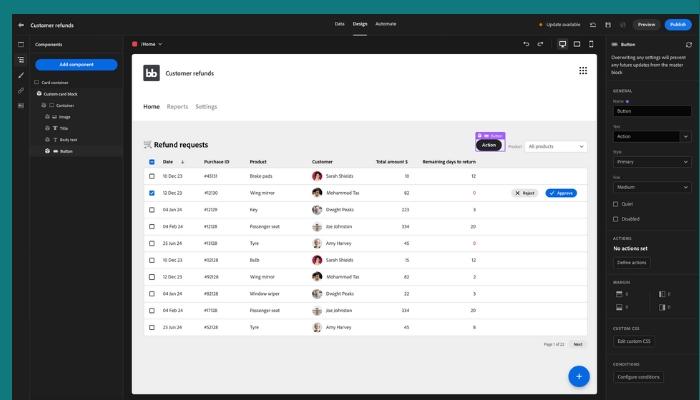Click the undo arrow in the preview toolbar

click(x=527, y=44)
